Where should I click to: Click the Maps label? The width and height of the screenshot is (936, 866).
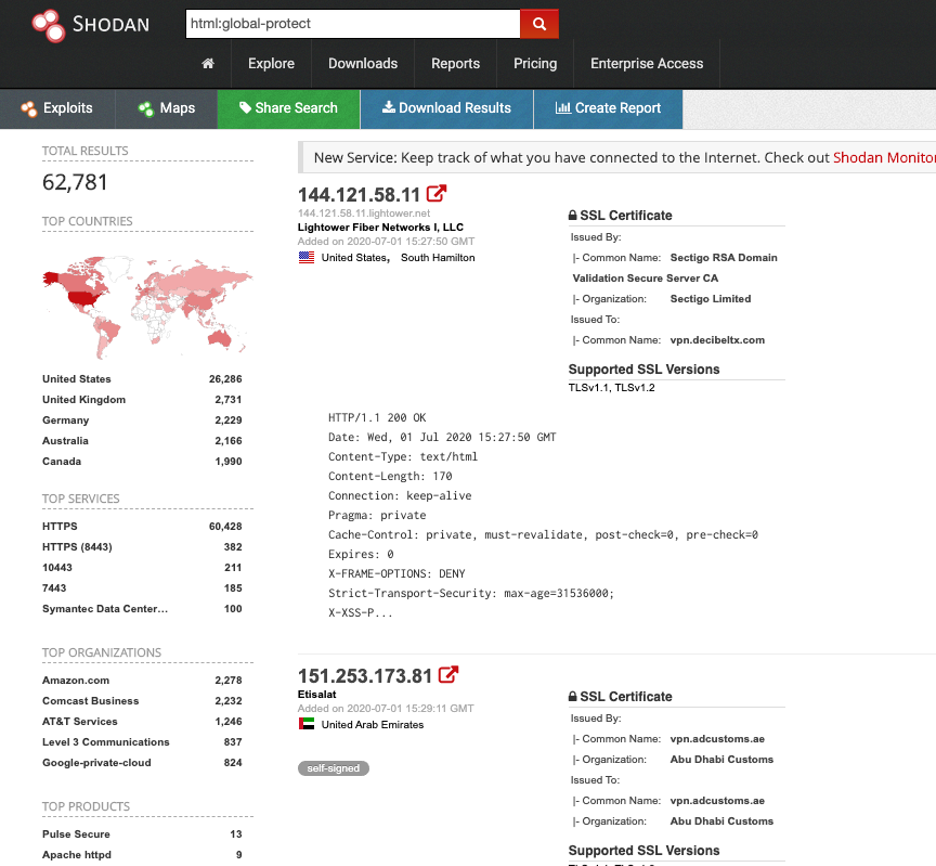coord(177,108)
